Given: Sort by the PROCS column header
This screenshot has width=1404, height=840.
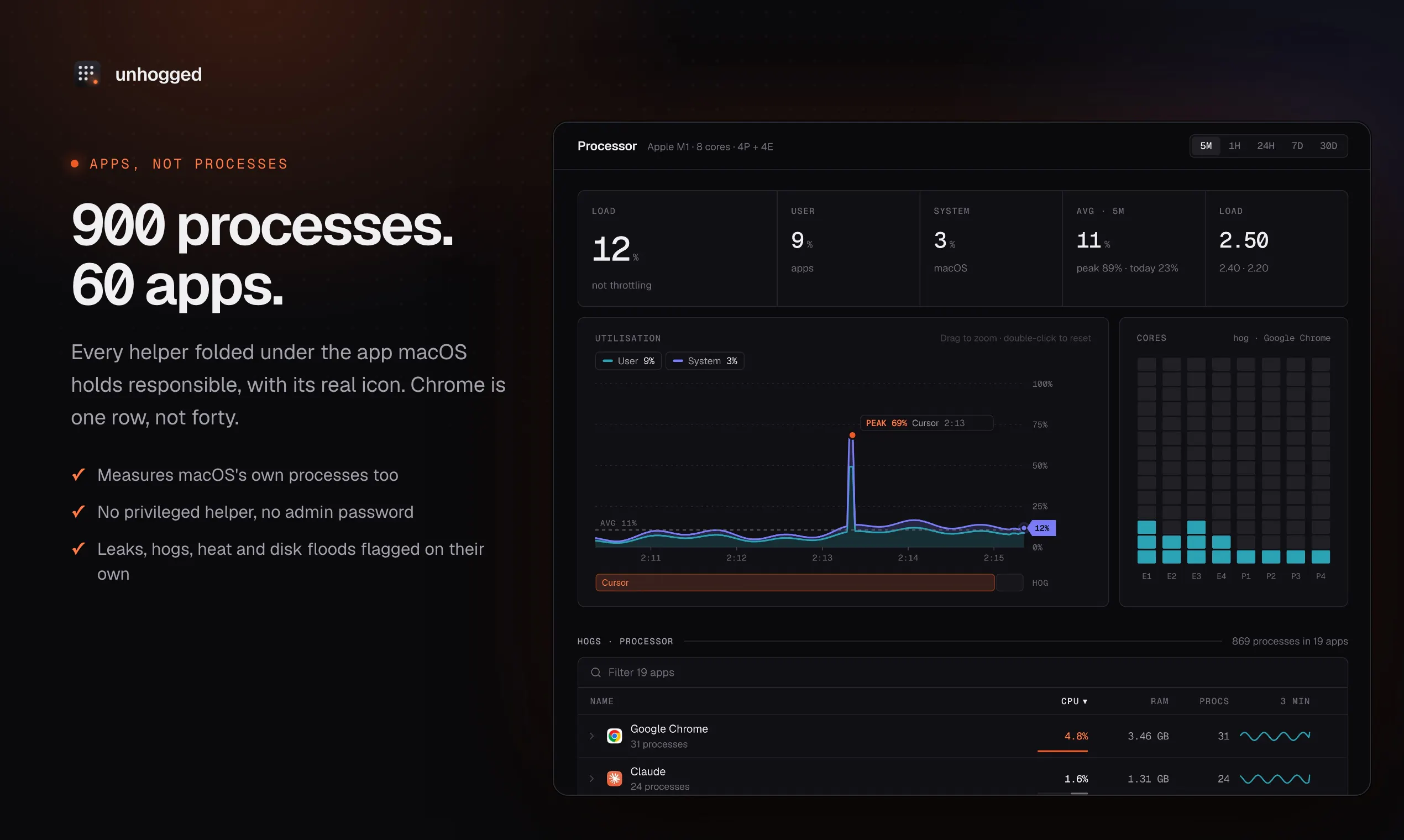Looking at the screenshot, I should [x=1214, y=701].
